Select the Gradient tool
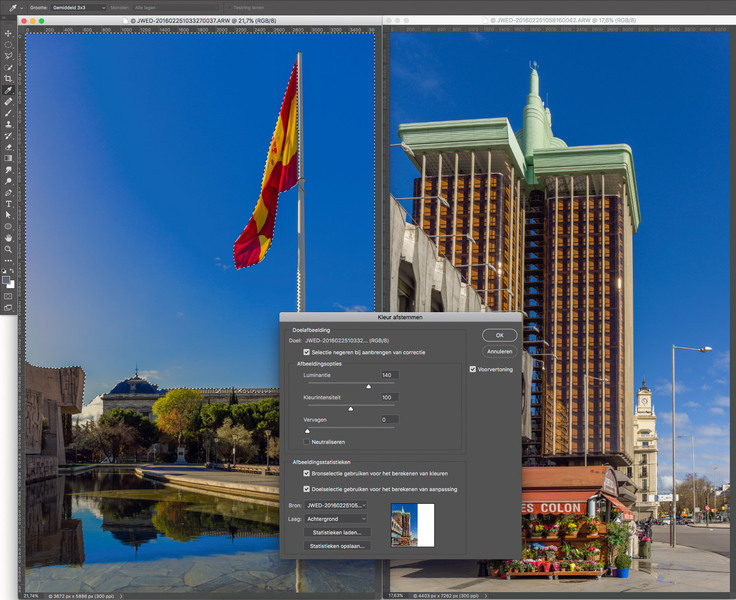The height and width of the screenshot is (600, 736). click(8, 158)
